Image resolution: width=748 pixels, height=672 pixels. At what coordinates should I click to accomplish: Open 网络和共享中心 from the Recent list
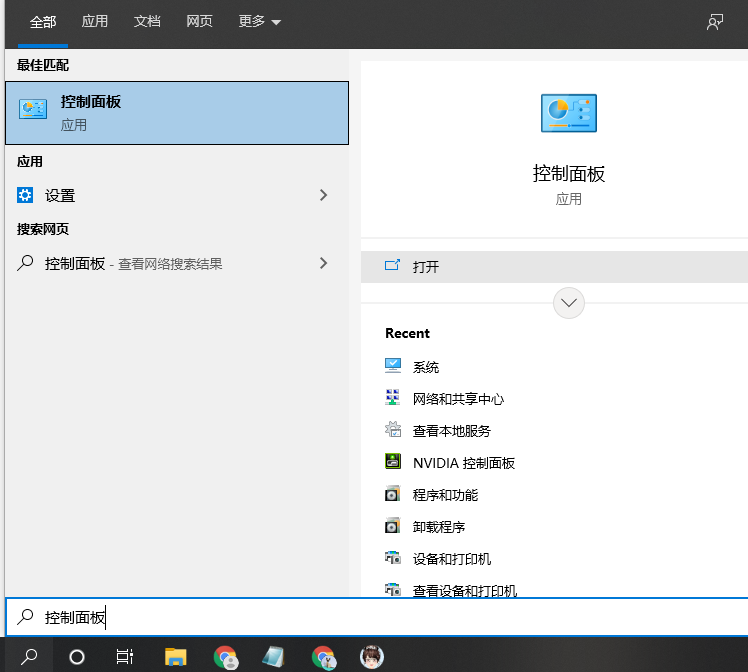tap(458, 399)
